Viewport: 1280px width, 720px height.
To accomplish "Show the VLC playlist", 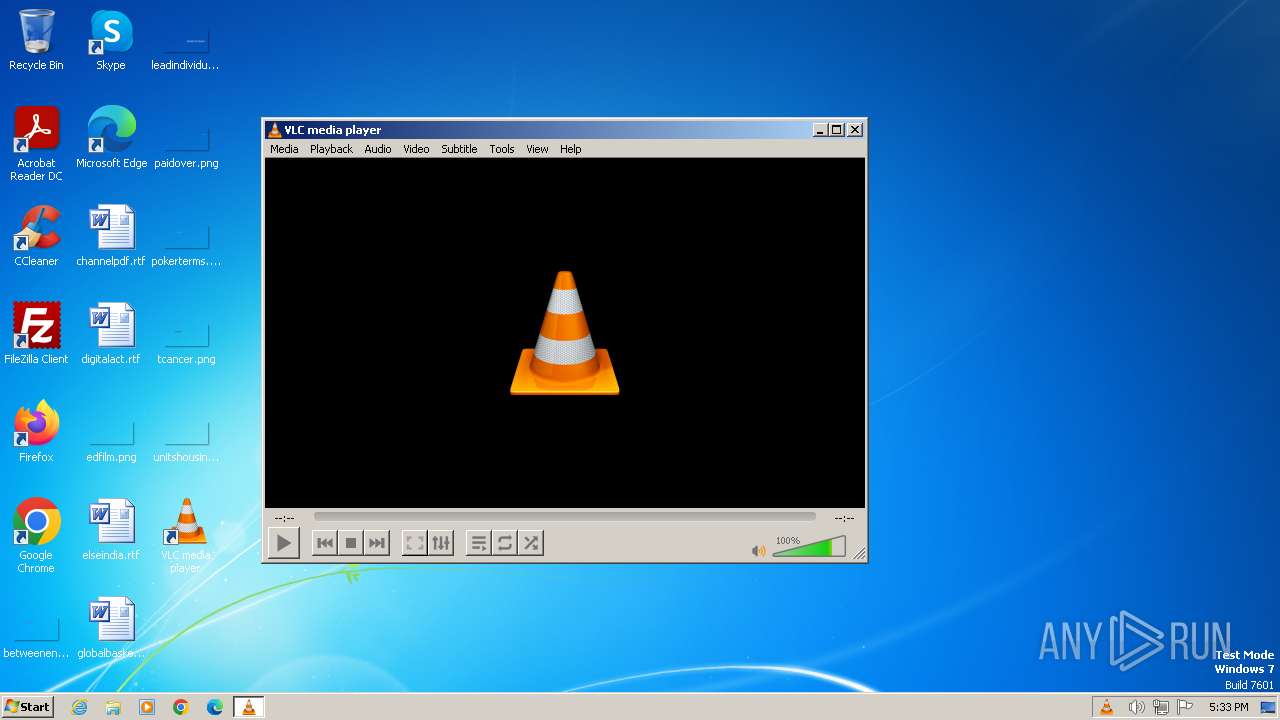I will coord(479,543).
